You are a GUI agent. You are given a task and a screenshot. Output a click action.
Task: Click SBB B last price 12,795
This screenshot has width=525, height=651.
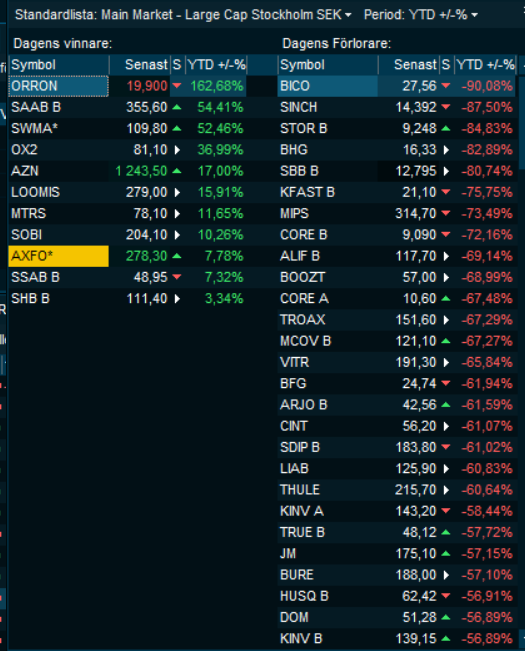pos(416,171)
